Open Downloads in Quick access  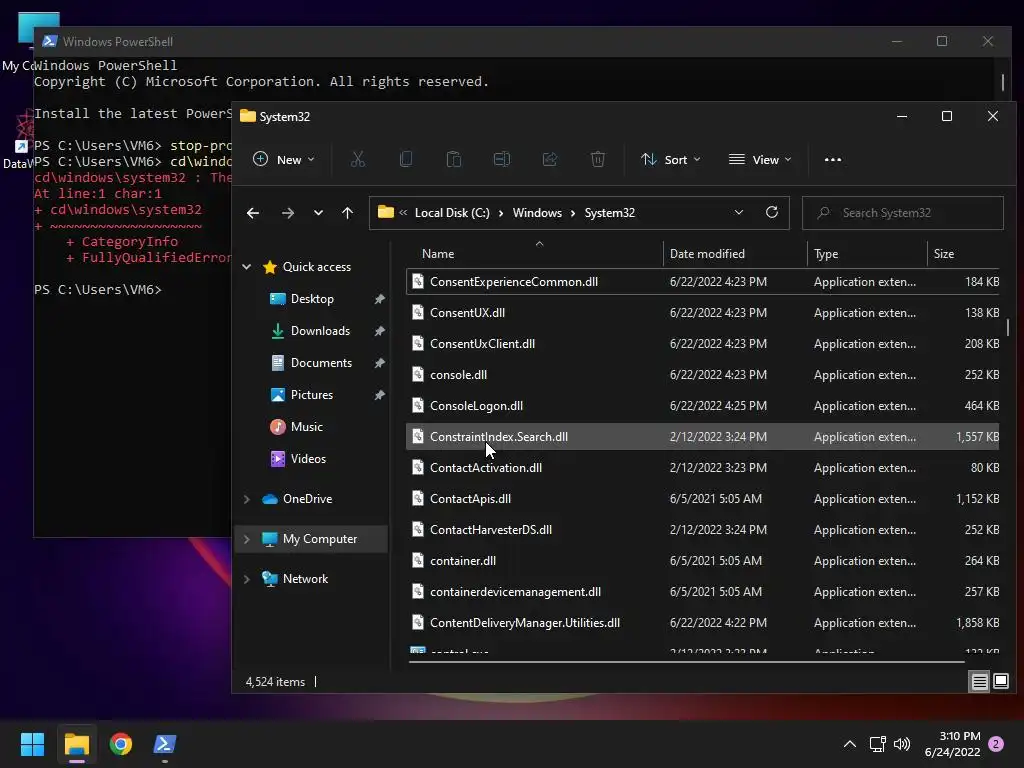coord(320,330)
